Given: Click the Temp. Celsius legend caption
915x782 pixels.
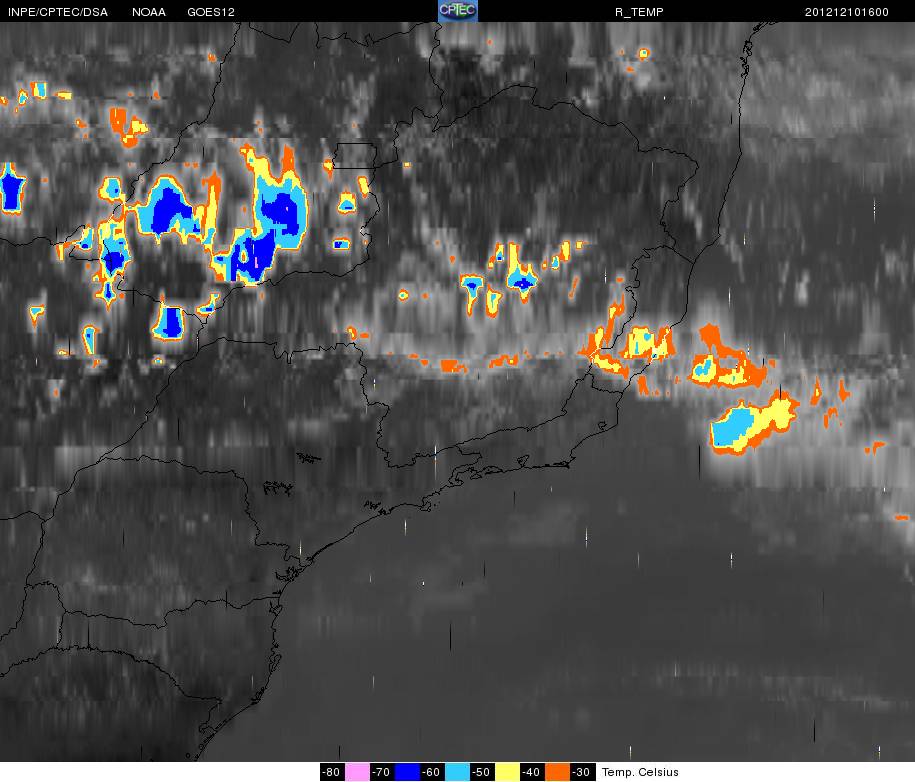Looking at the screenshot, I should click(640, 772).
